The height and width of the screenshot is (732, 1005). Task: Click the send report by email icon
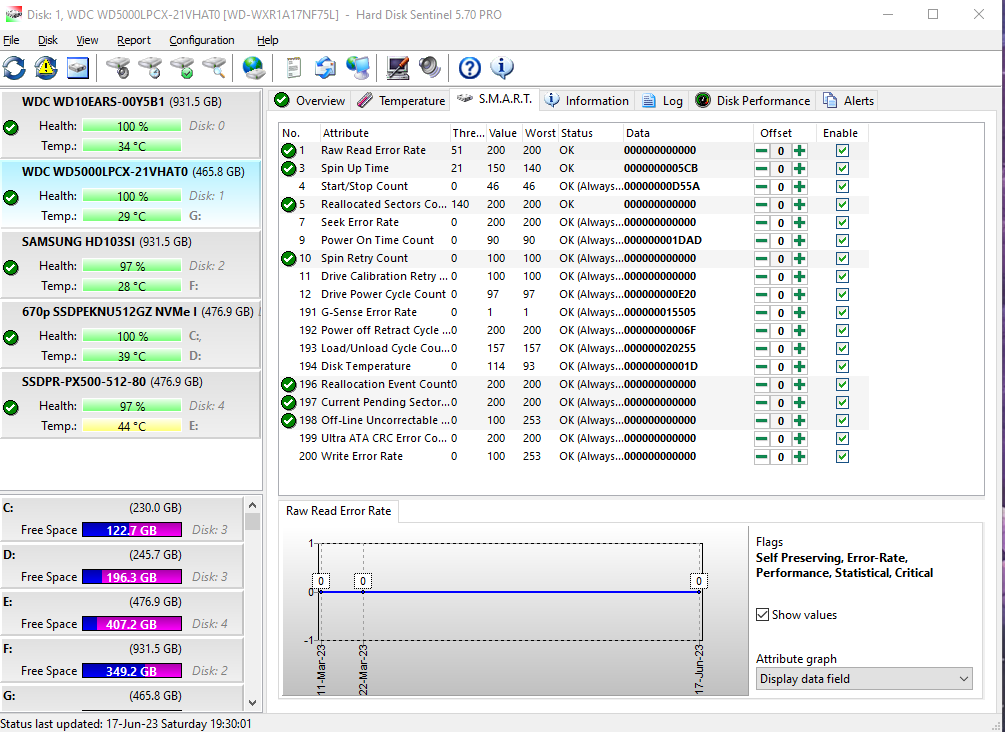326,67
